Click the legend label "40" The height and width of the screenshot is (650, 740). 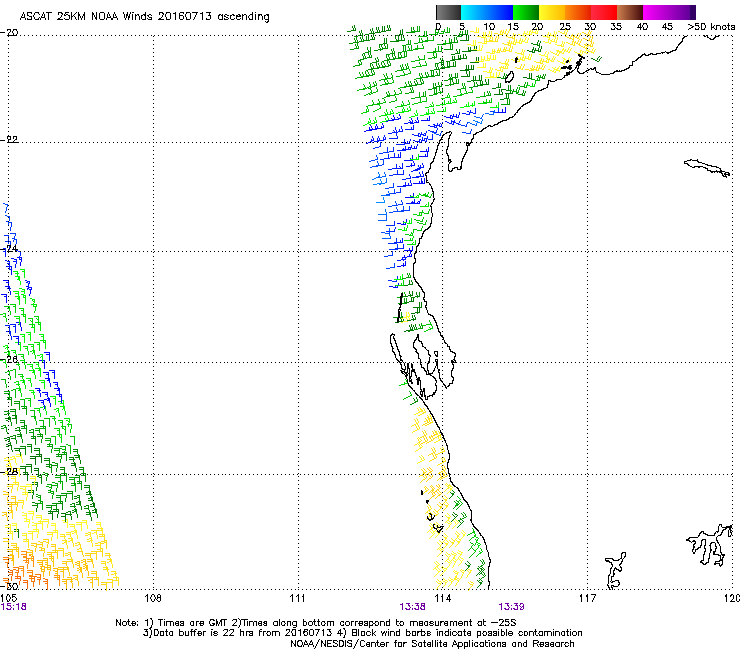(x=642, y=26)
